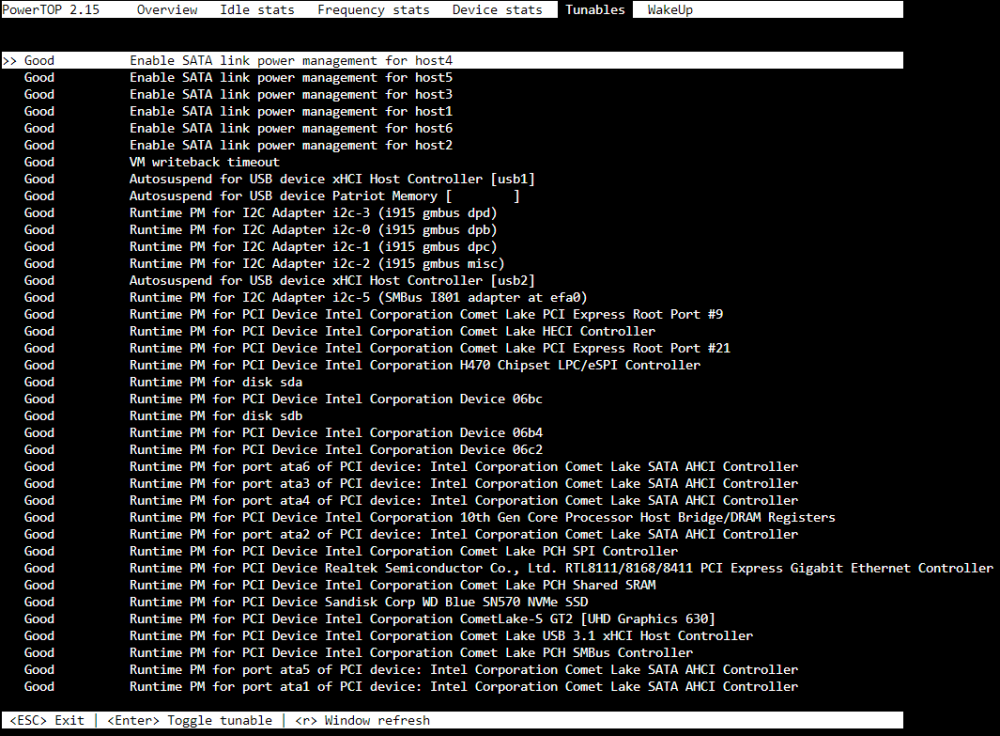
Task: Select PCI Express Root Port #9 row
Action: coord(452,314)
